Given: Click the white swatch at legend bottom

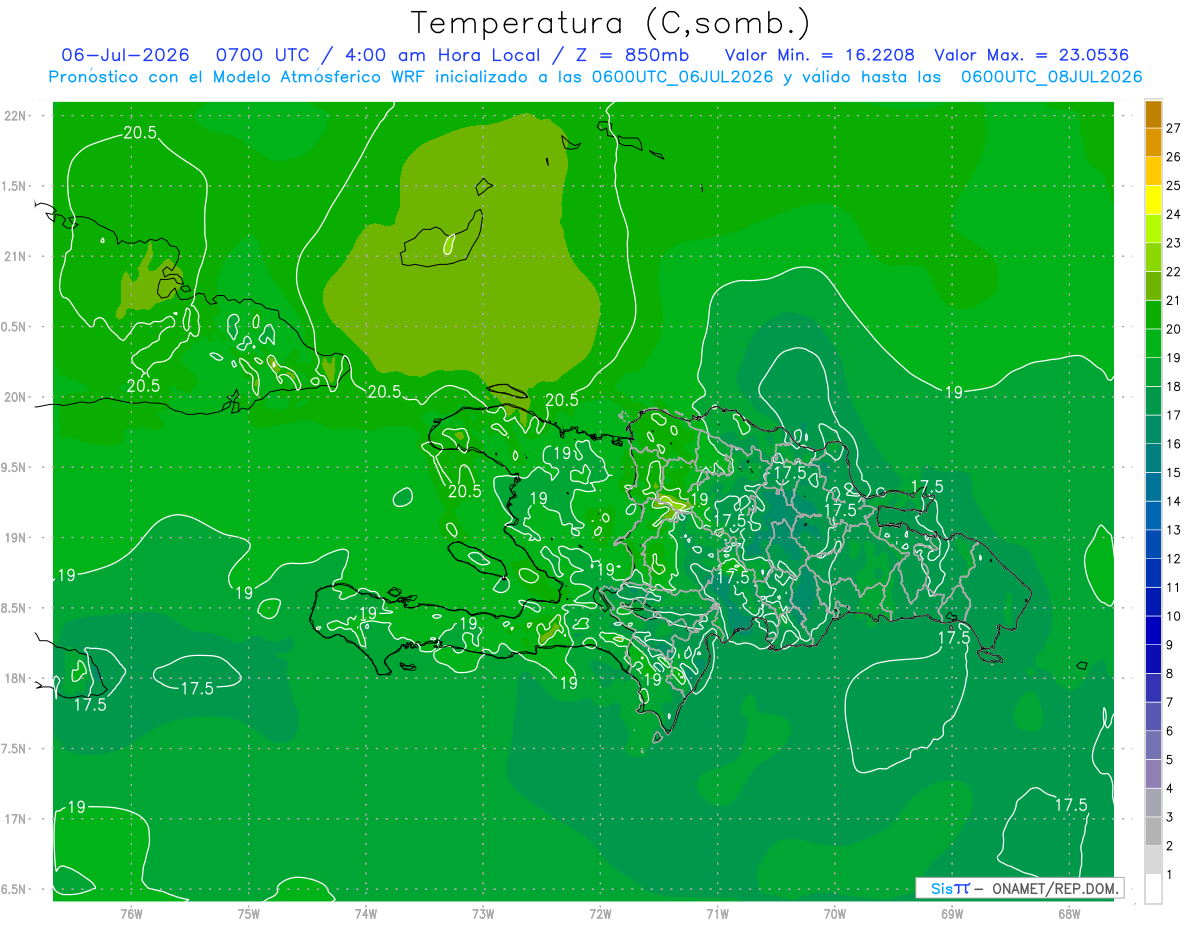Looking at the screenshot, I should (1153, 888).
